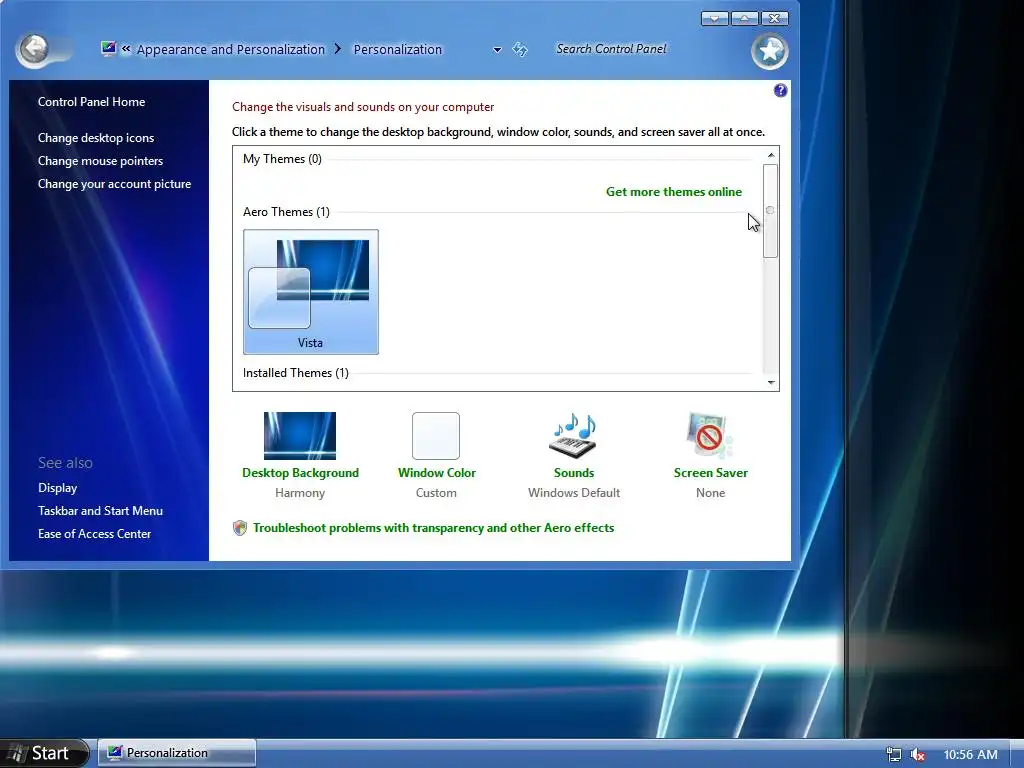Open the address bar history dropdown arrow

click(x=497, y=50)
